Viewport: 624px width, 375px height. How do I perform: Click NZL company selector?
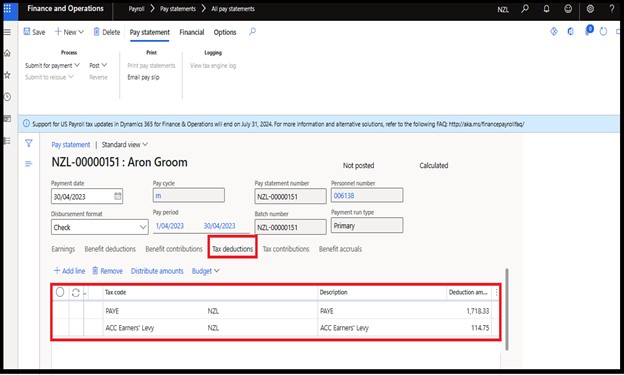[x=503, y=9]
